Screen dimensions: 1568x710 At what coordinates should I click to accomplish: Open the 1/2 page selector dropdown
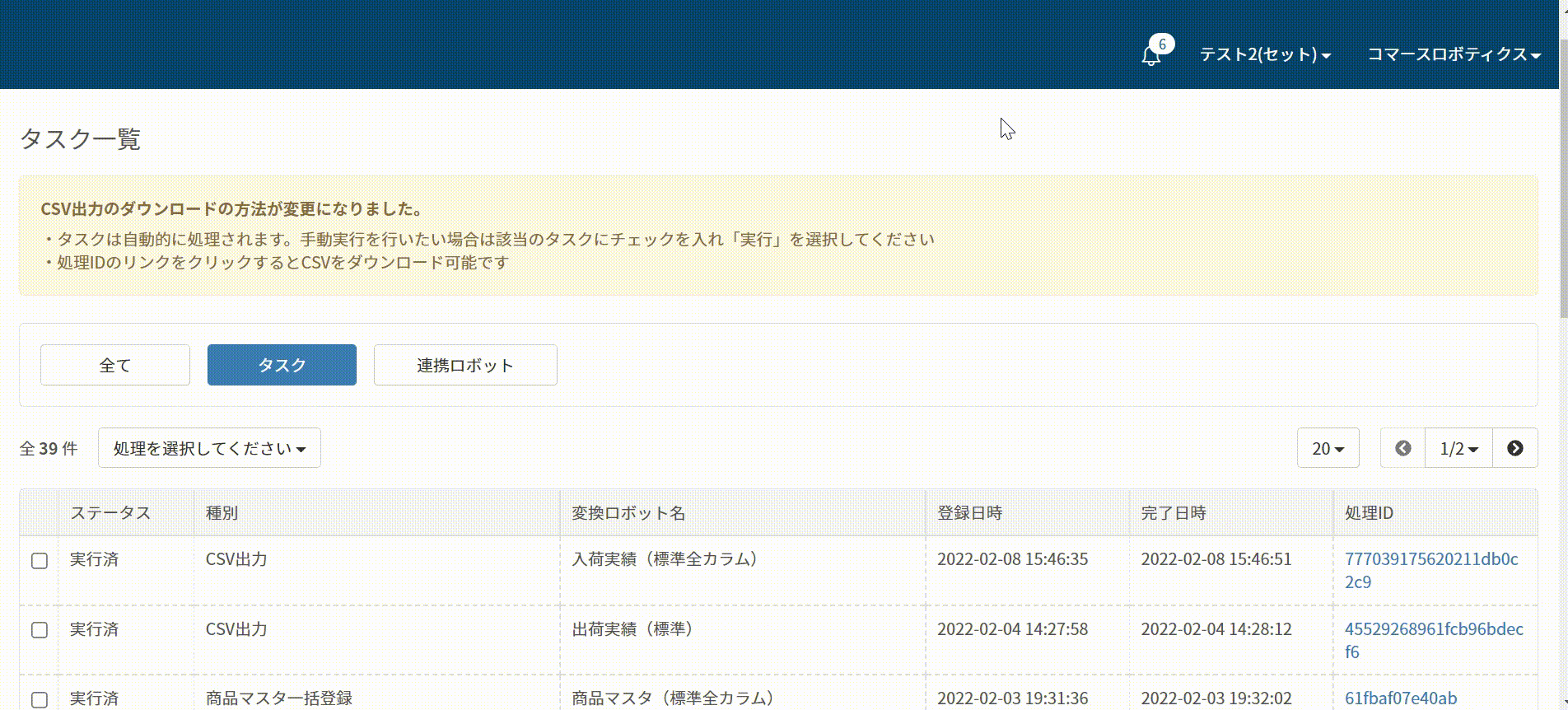(1458, 448)
